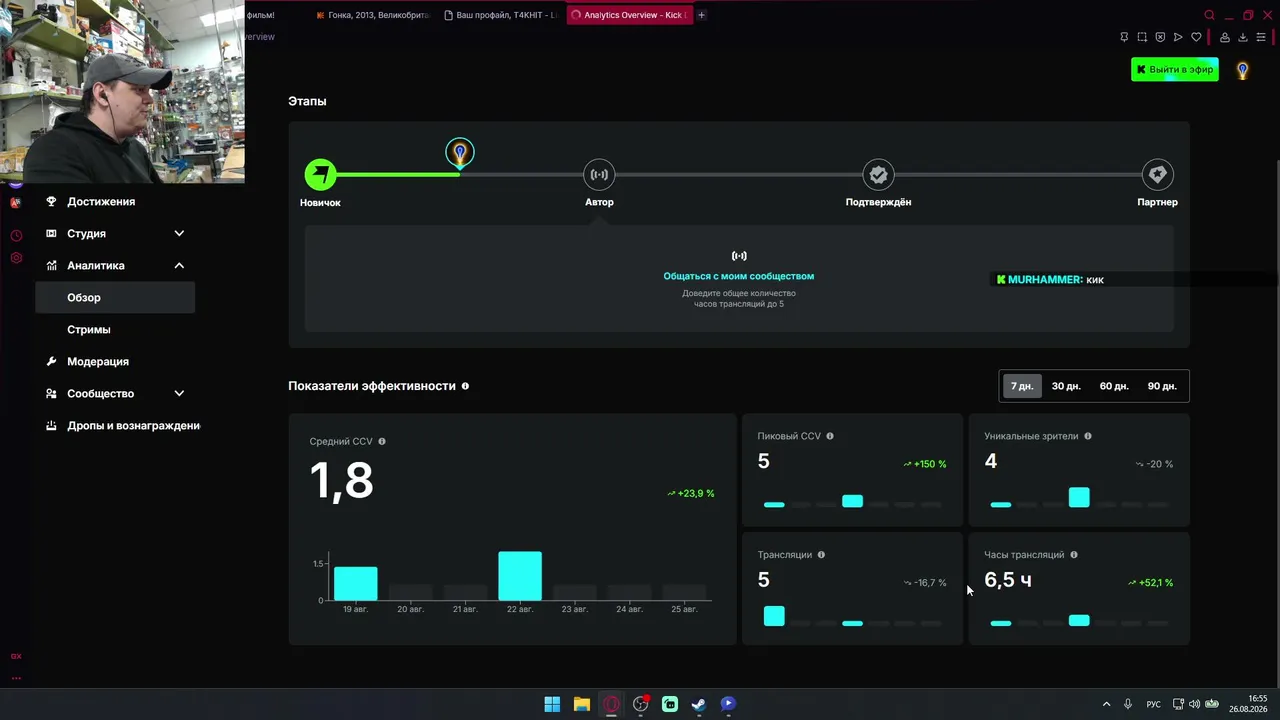Click the Модерация wrench icon
The height and width of the screenshot is (720, 1280).
51,361
